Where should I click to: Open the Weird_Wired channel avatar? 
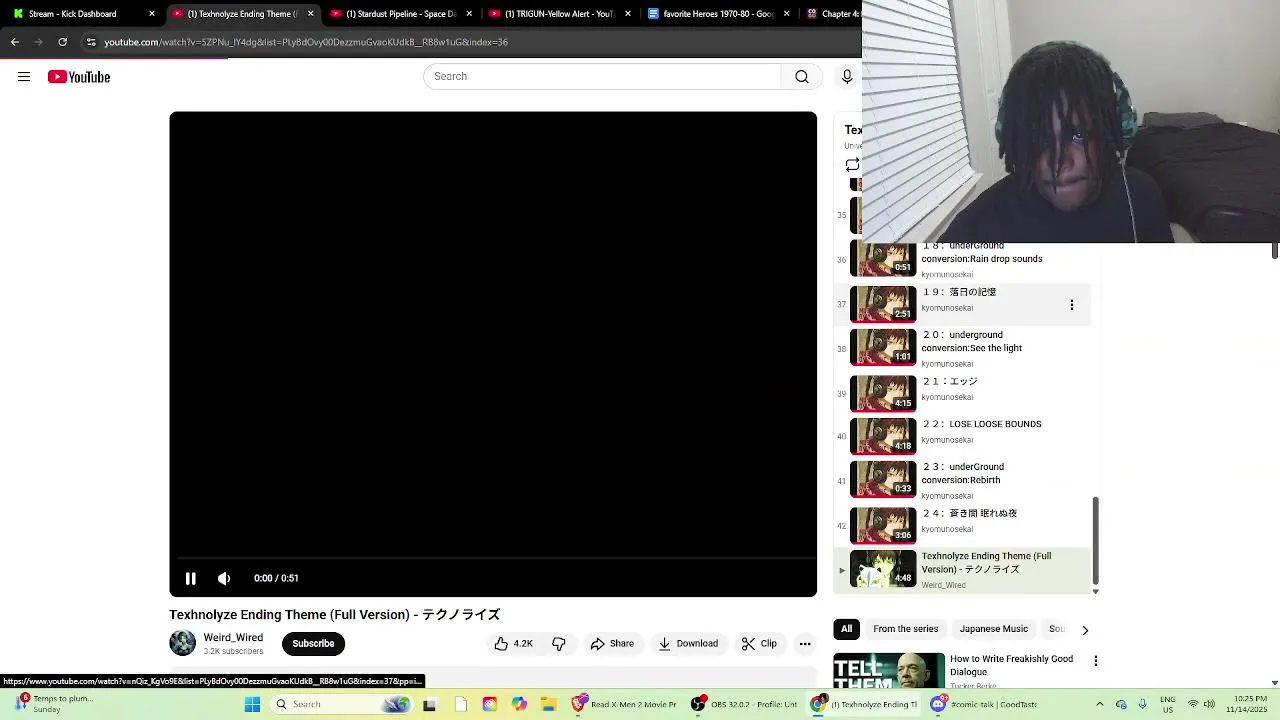point(183,643)
